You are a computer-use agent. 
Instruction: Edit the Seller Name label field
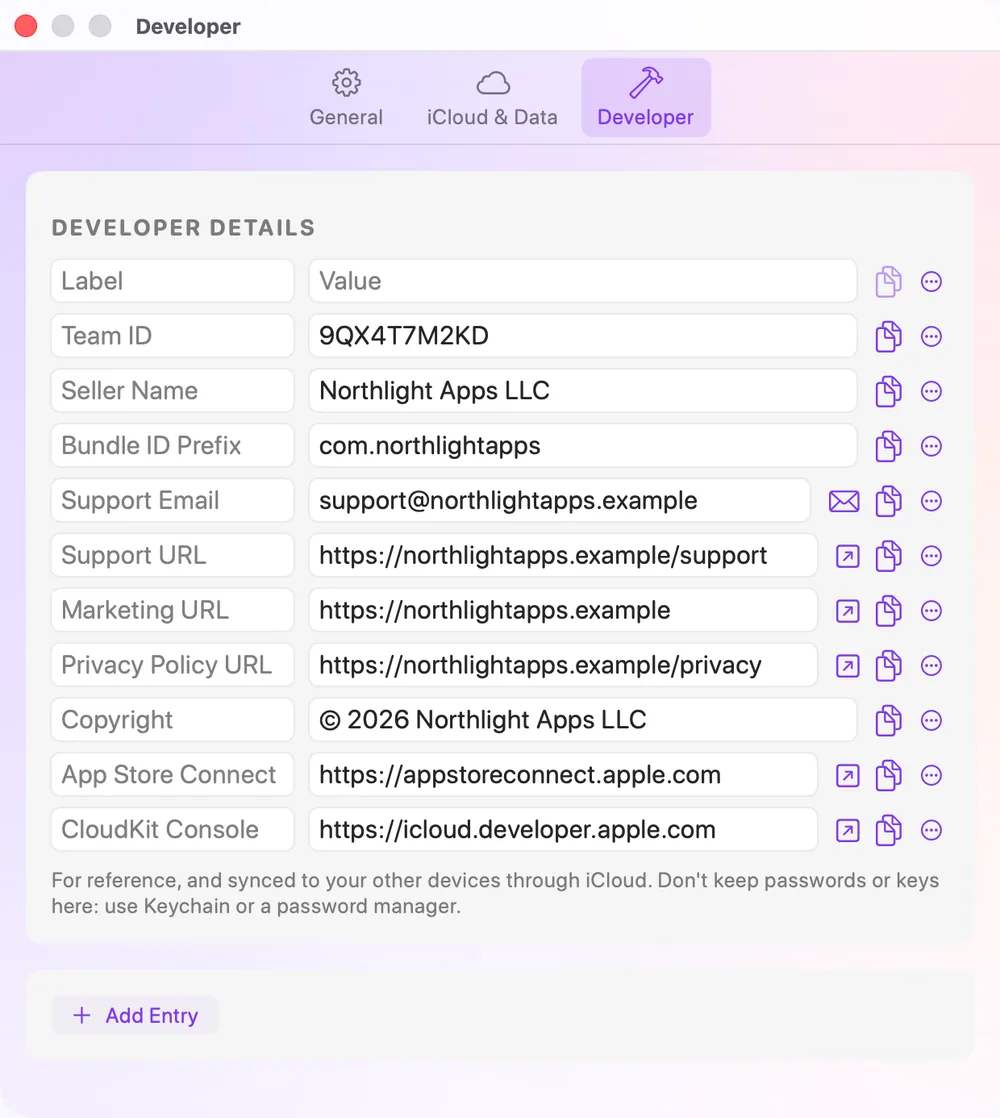(x=172, y=391)
